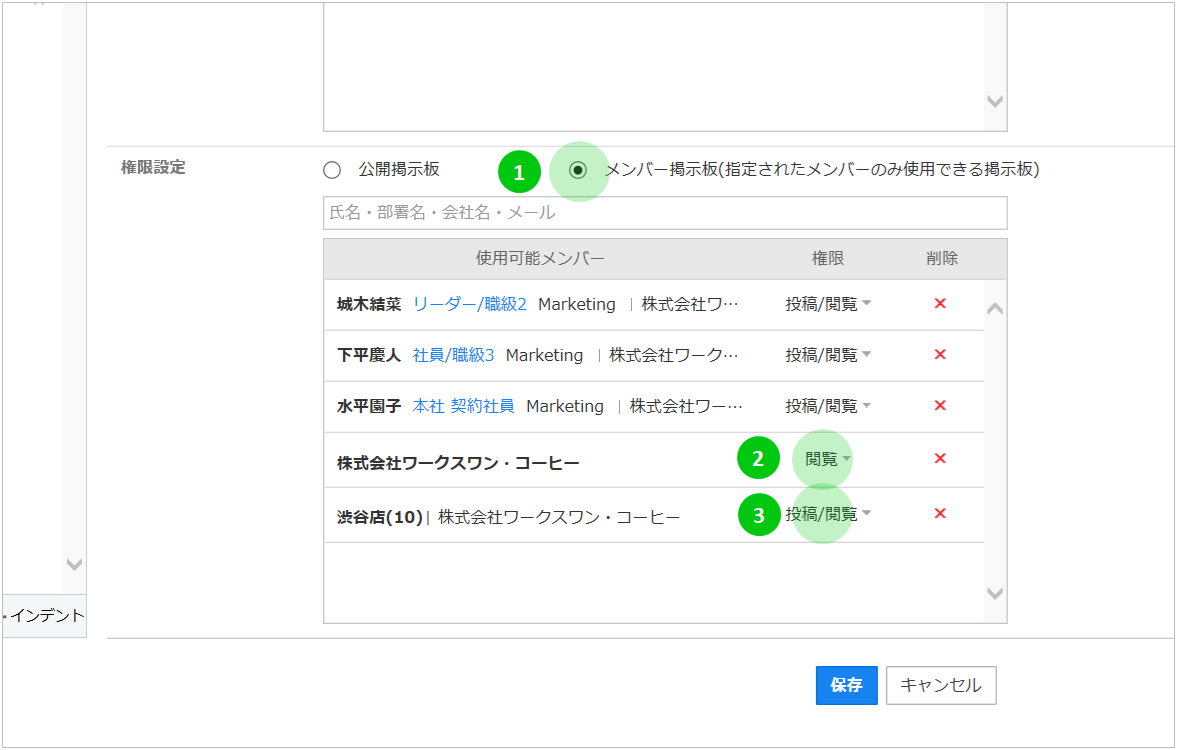The width and height of the screenshot is (1177, 750).
Task: Remove 水平園子 via red X icon
Action: (x=940, y=406)
